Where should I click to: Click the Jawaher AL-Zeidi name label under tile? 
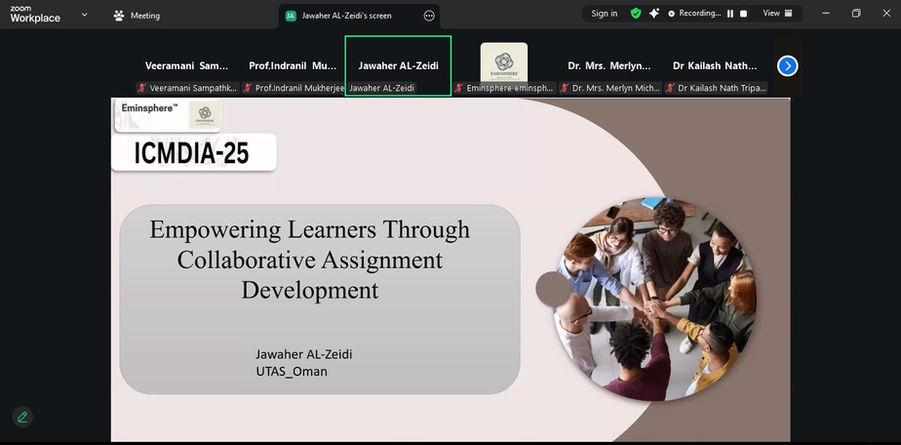(x=382, y=88)
